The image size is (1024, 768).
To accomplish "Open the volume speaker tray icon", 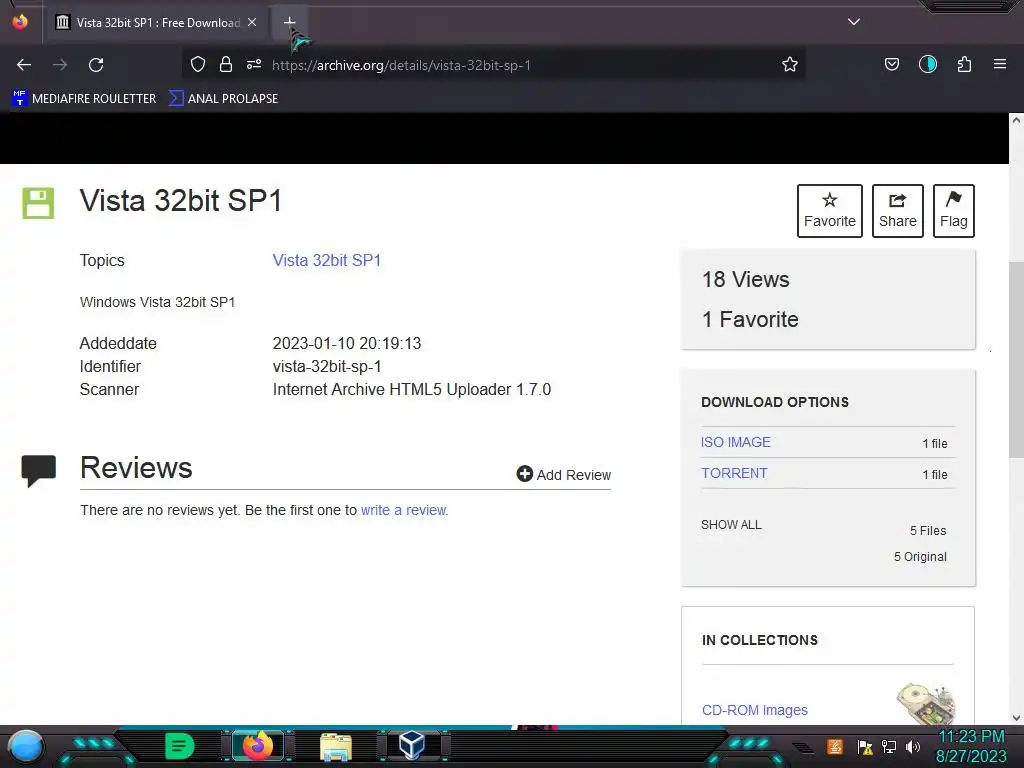I will click(913, 747).
